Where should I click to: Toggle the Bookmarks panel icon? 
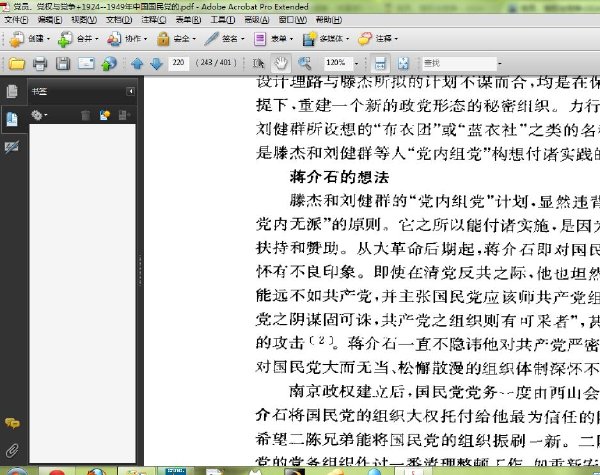(x=12, y=119)
